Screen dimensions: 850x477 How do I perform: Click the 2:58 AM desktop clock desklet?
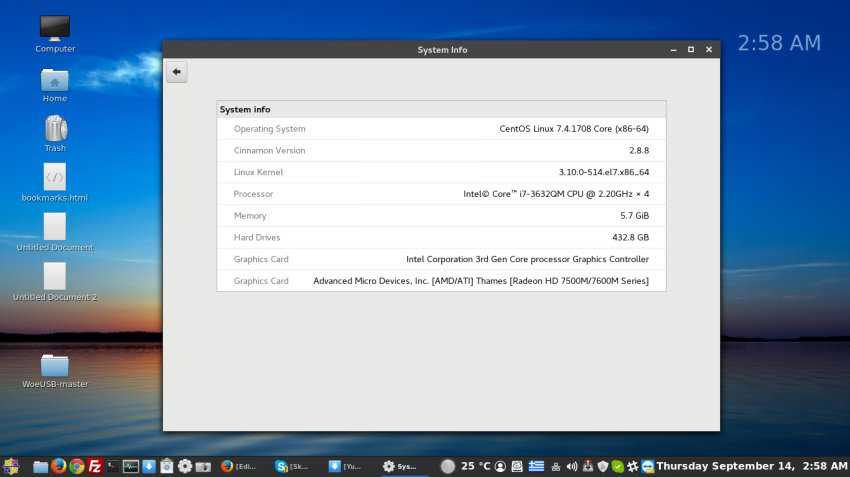[779, 43]
